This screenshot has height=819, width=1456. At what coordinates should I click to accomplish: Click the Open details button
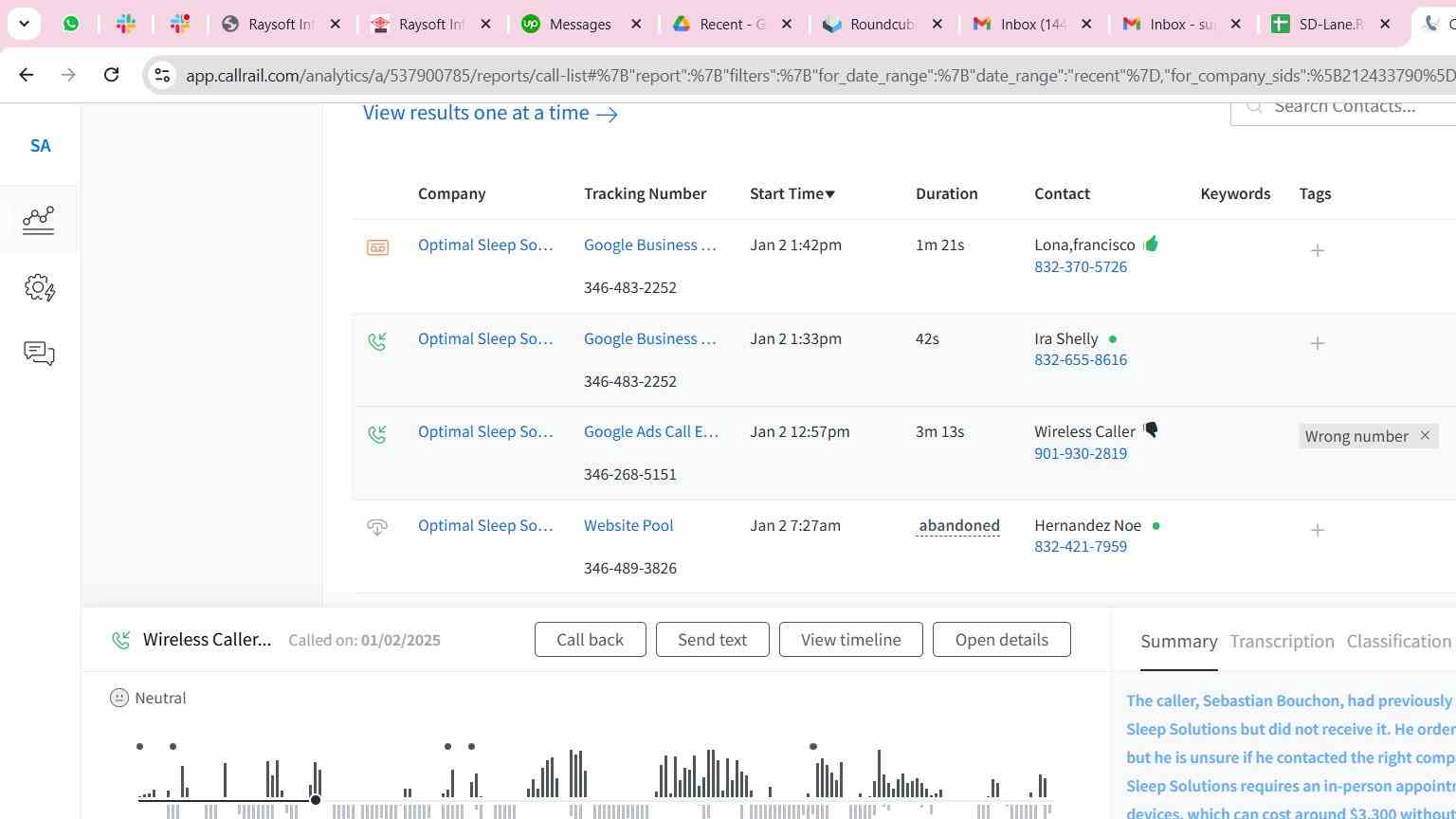(x=1001, y=640)
